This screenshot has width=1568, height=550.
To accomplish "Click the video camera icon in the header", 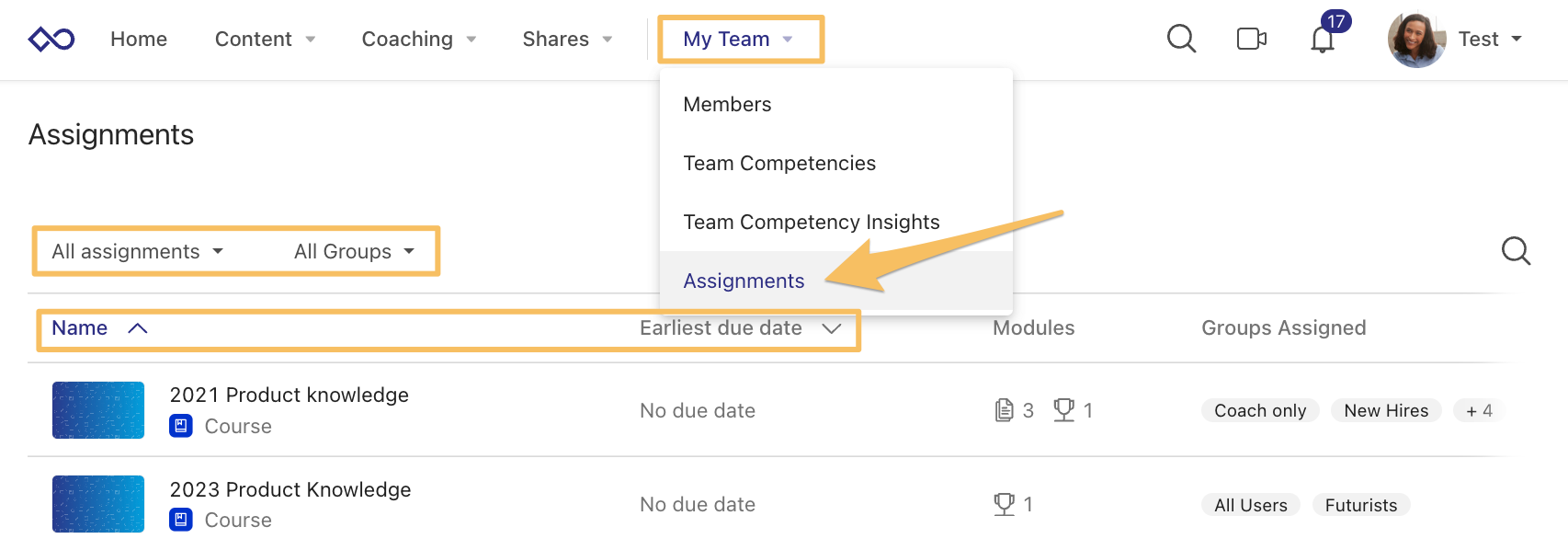I will [x=1251, y=39].
